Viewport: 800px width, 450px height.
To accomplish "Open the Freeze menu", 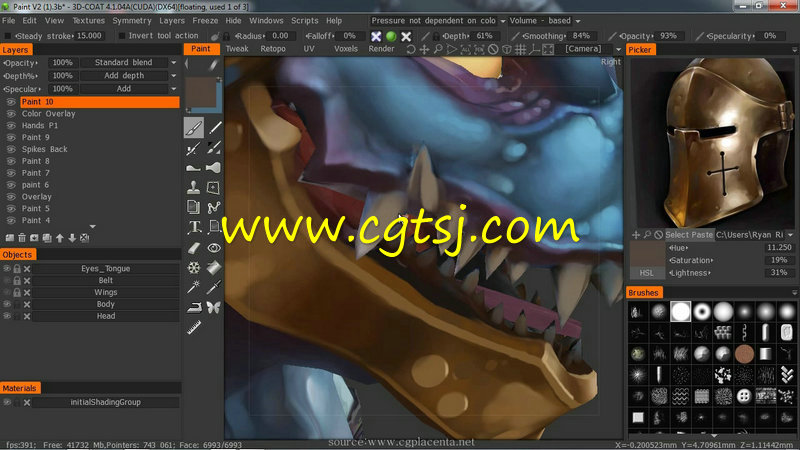I will point(205,21).
